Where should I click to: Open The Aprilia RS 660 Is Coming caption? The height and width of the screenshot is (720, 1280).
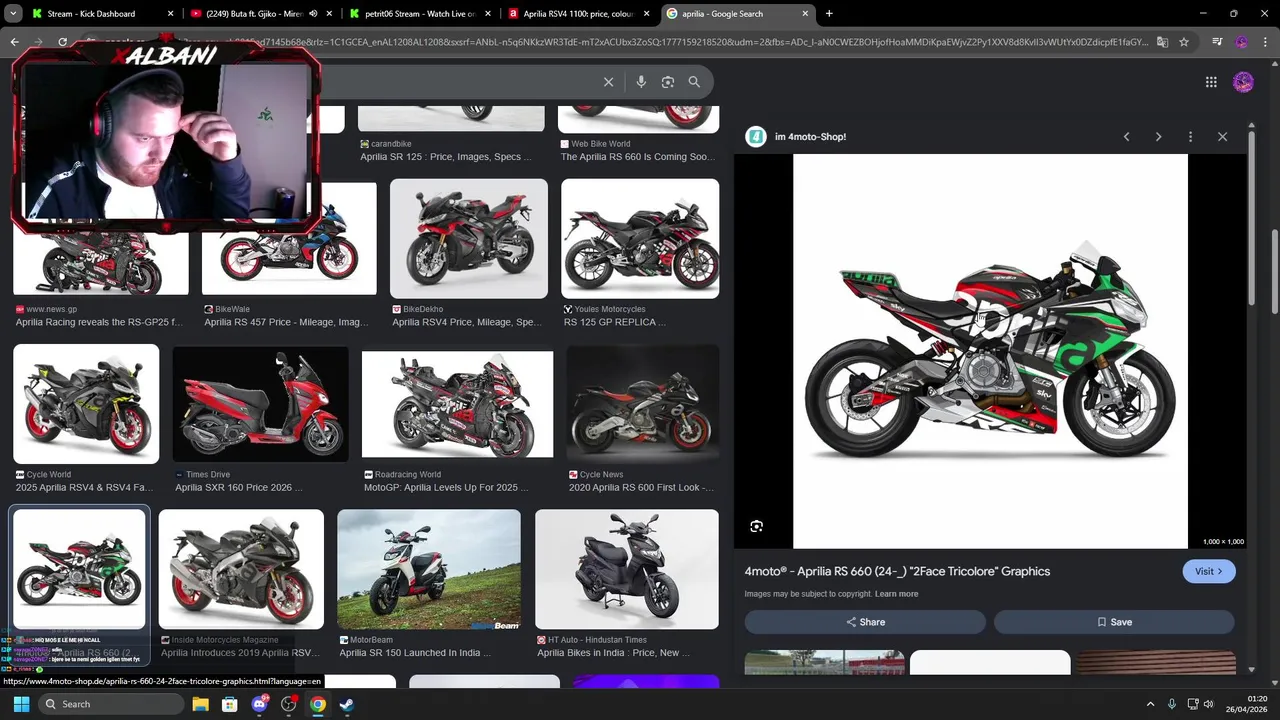click(x=638, y=157)
